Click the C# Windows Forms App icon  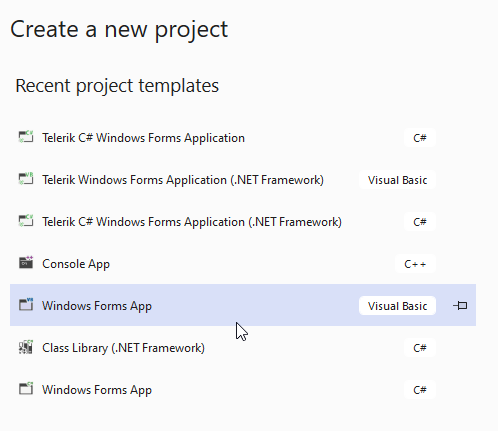pos(26,389)
